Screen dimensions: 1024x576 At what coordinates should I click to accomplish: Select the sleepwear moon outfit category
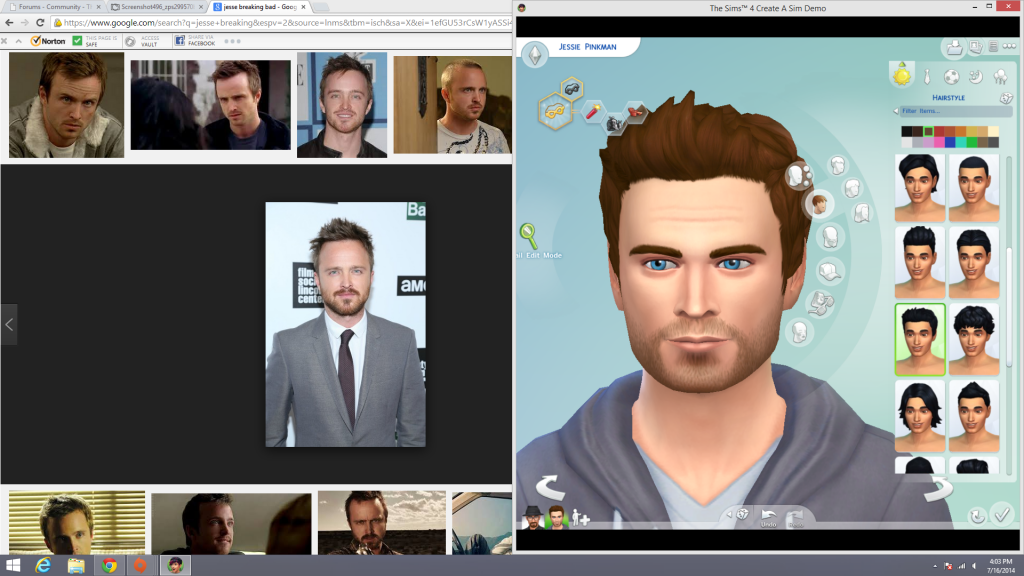[x=977, y=76]
